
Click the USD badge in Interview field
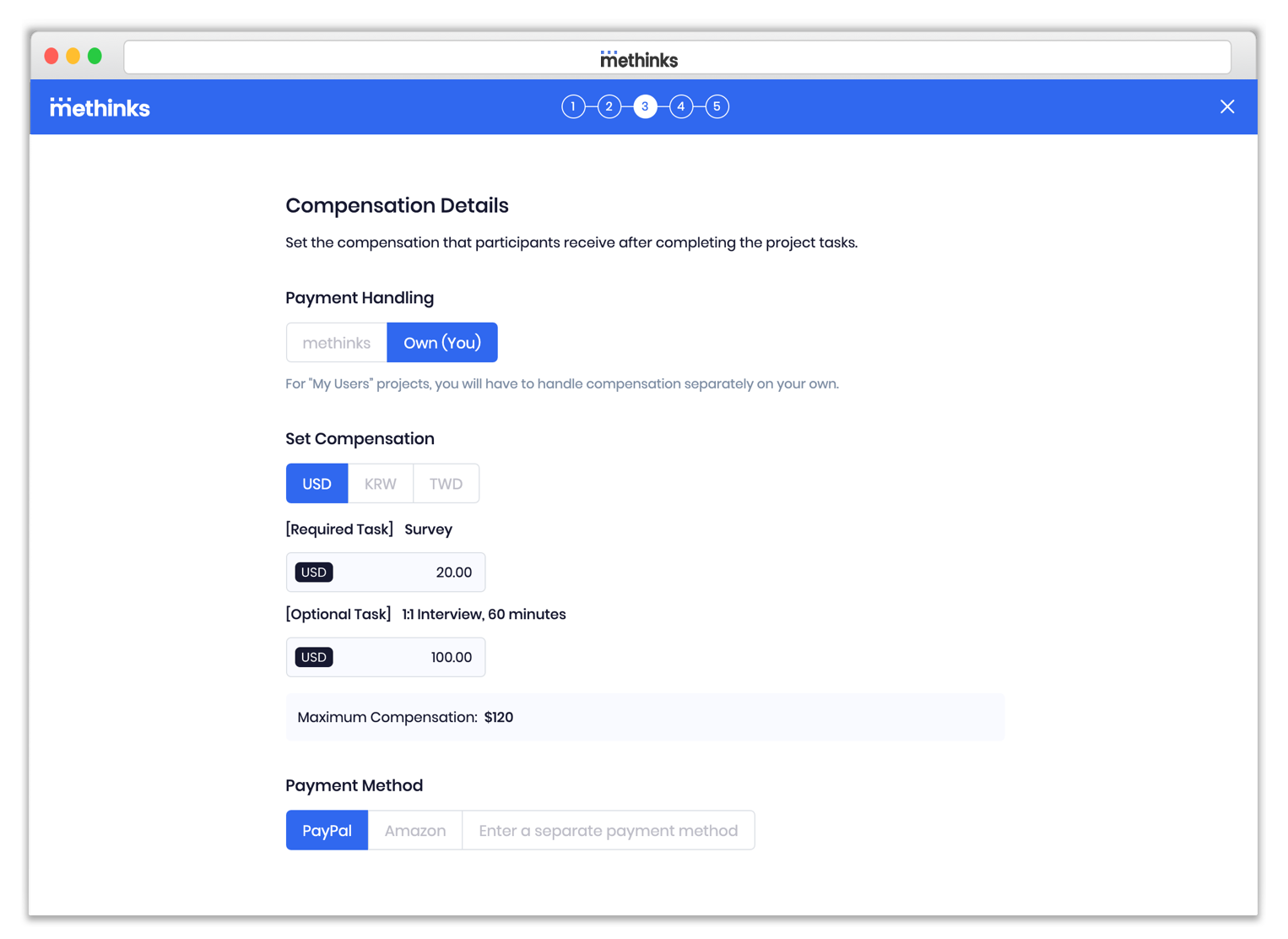(x=314, y=658)
